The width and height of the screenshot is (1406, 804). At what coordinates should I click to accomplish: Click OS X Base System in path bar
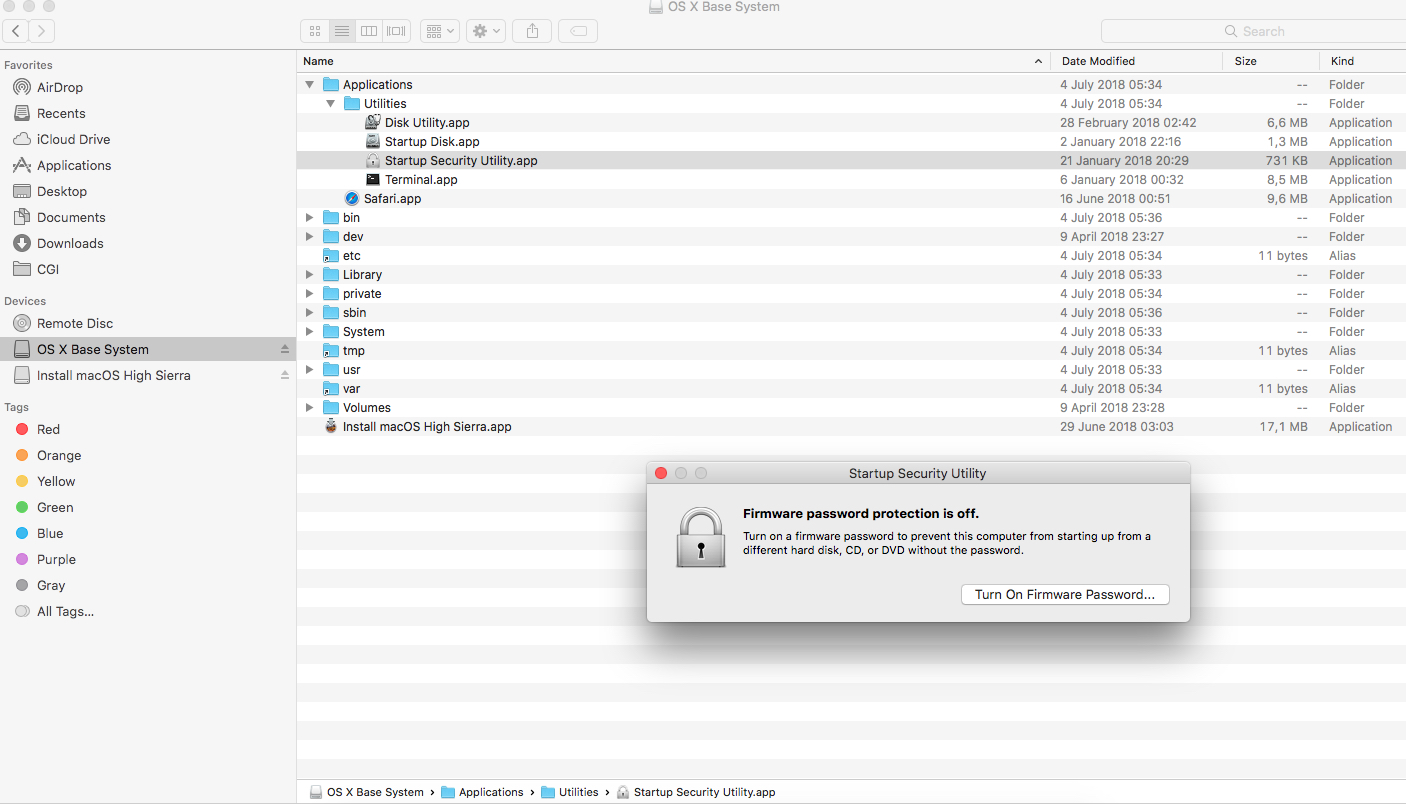pyautogui.click(x=366, y=792)
